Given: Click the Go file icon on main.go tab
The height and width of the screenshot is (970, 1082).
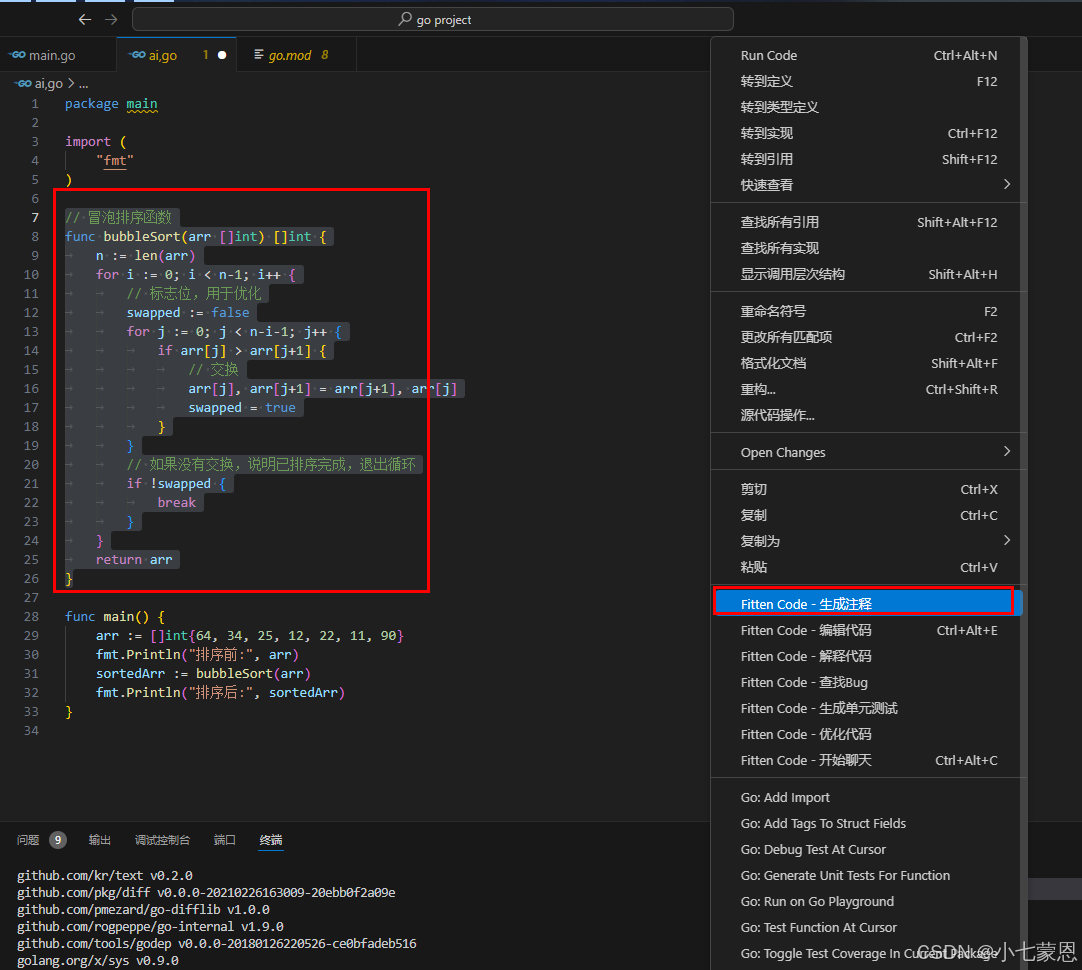Looking at the screenshot, I should (x=17, y=55).
